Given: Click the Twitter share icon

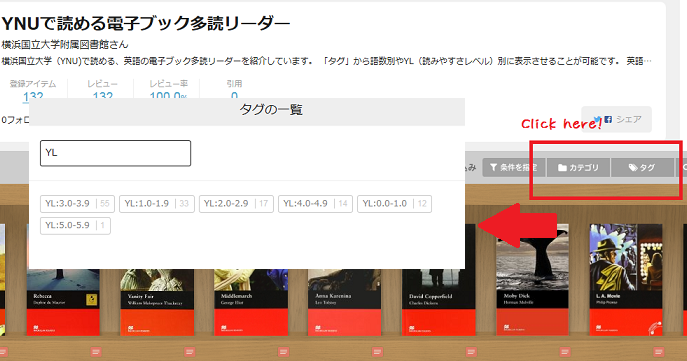Looking at the screenshot, I should pyautogui.click(x=597, y=119).
